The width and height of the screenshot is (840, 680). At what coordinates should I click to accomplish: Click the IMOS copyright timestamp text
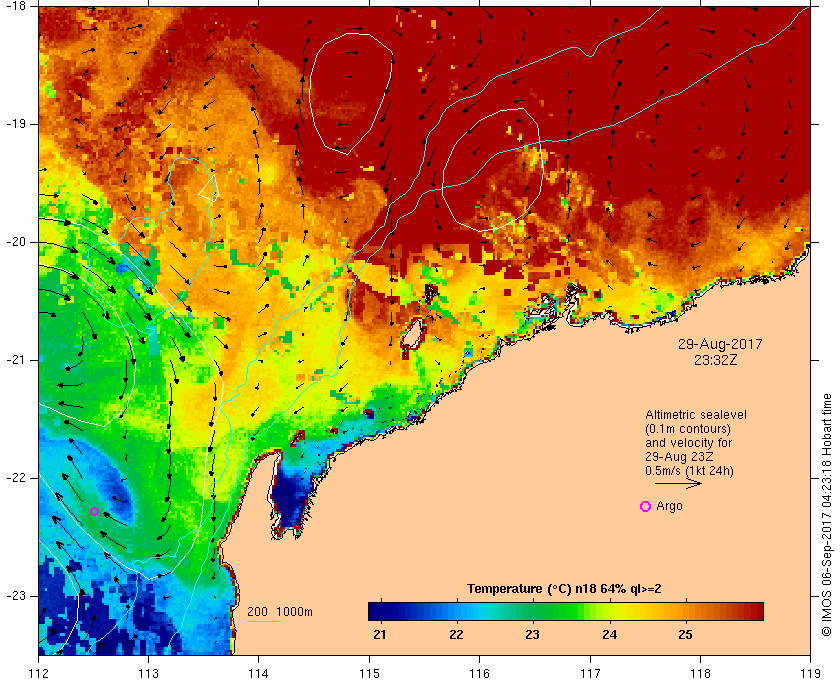coord(827,515)
